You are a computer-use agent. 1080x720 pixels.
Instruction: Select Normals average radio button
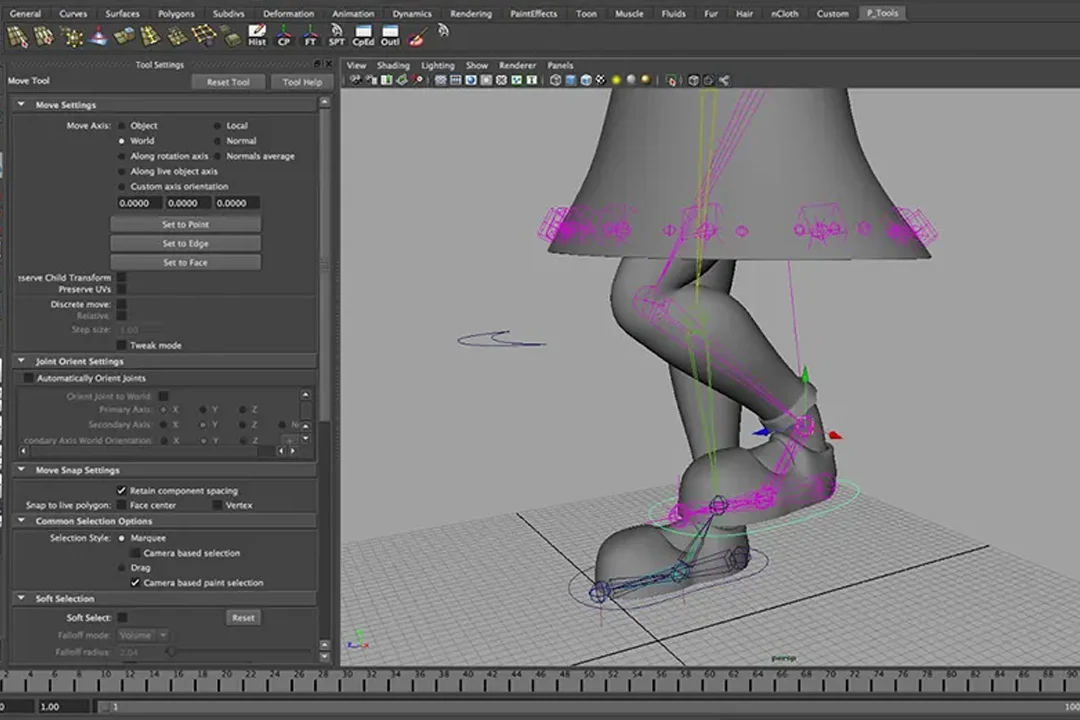pyautogui.click(x=218, y=156)
